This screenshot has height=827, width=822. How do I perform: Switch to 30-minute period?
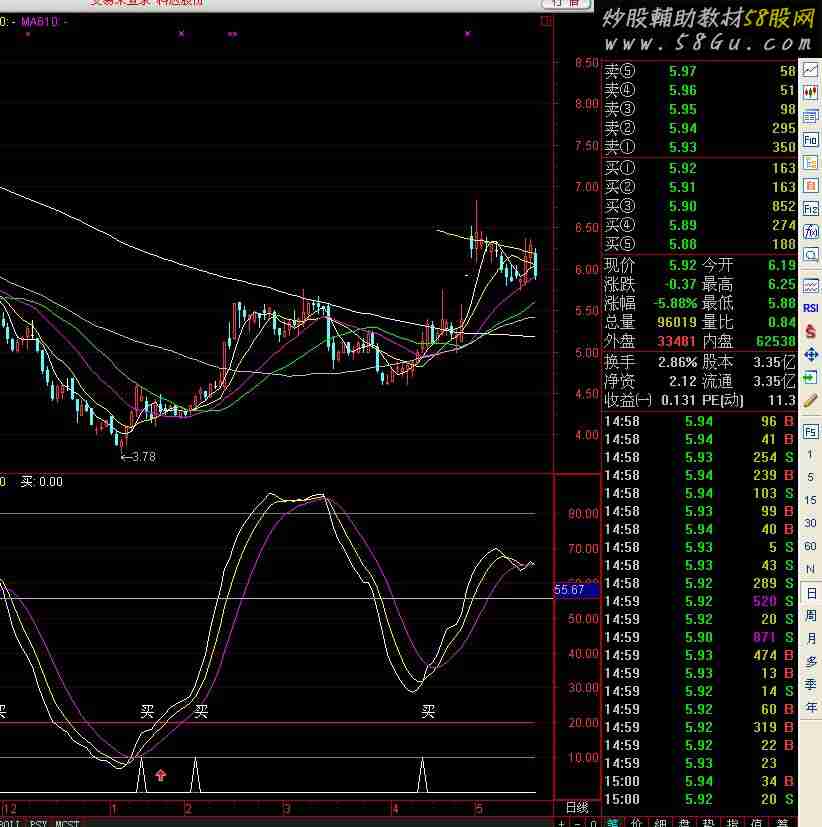(x=810, y=523)
